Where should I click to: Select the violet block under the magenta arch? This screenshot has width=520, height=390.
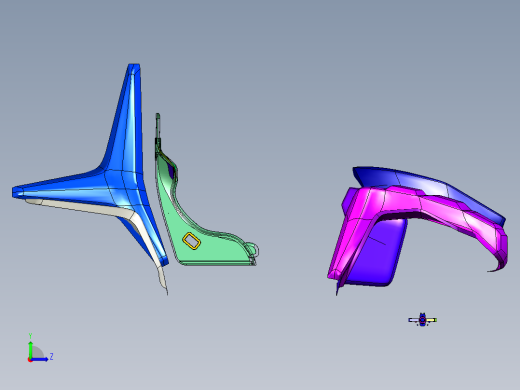click(x=383, y=257)
